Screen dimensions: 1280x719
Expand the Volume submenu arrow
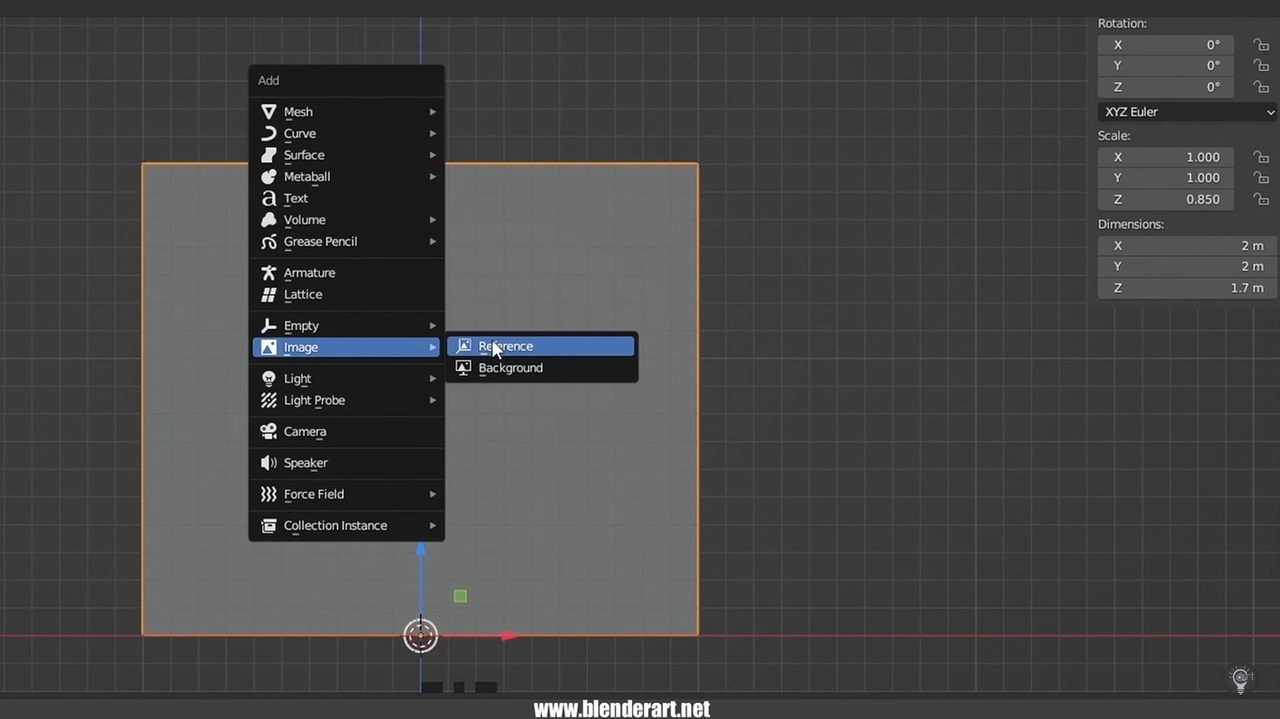[x=433, y=220]
